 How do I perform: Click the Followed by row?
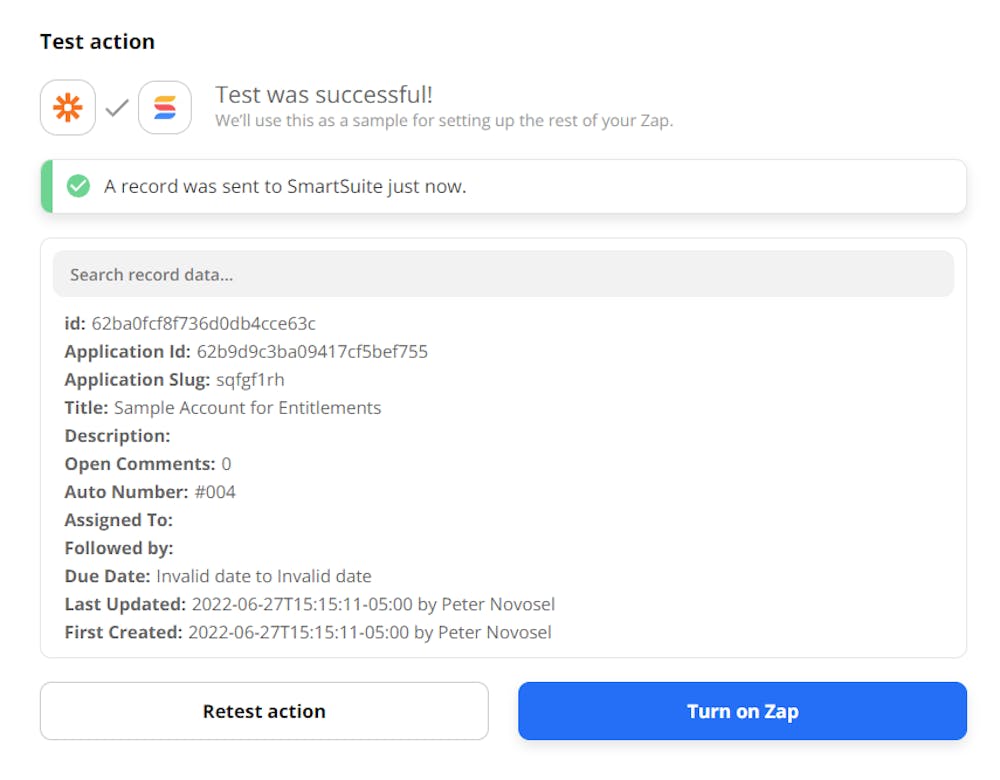click(x=119, y=548)
